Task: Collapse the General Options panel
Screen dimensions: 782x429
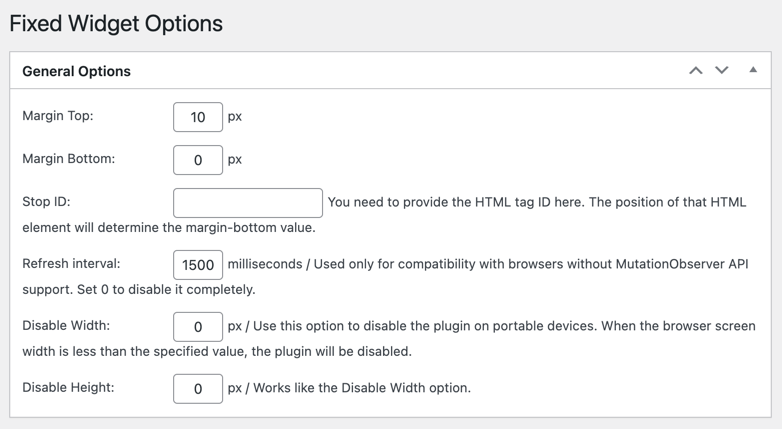Action: (753, 71)
